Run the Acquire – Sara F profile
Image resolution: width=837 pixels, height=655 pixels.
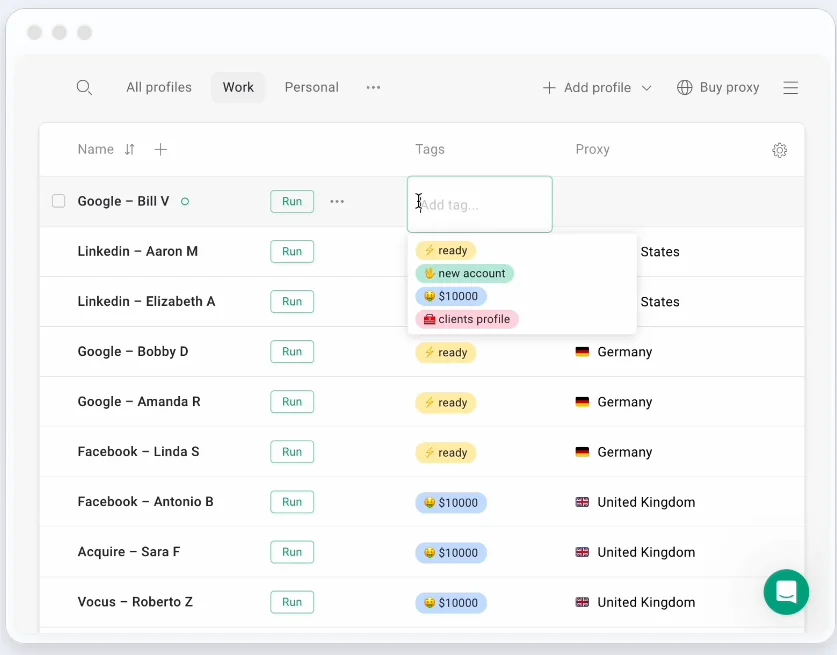(x=292, y=553)
